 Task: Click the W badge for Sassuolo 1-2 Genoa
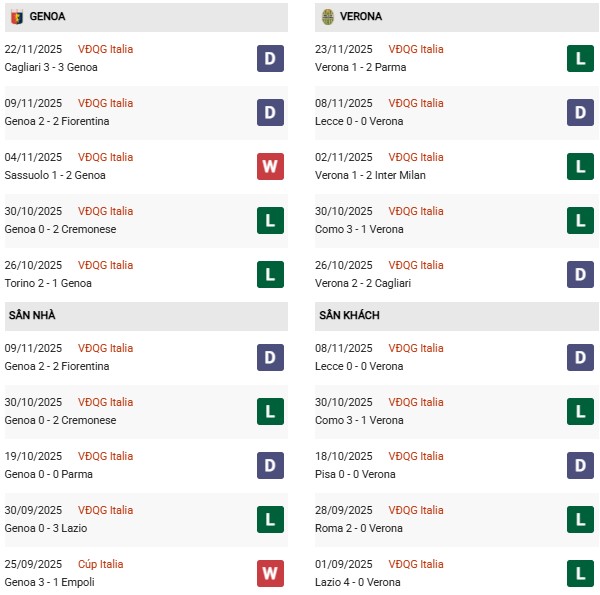click(x=270, y=166)
